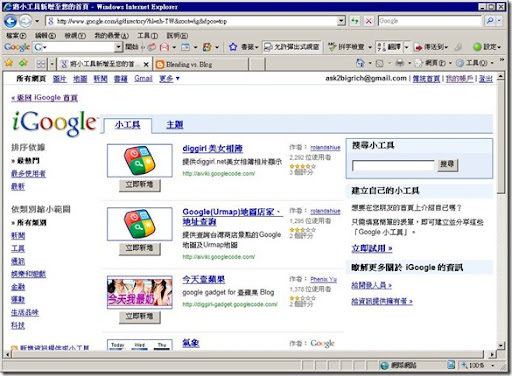Click the vertical page scrollbar thumb

[x=501, y=137]
